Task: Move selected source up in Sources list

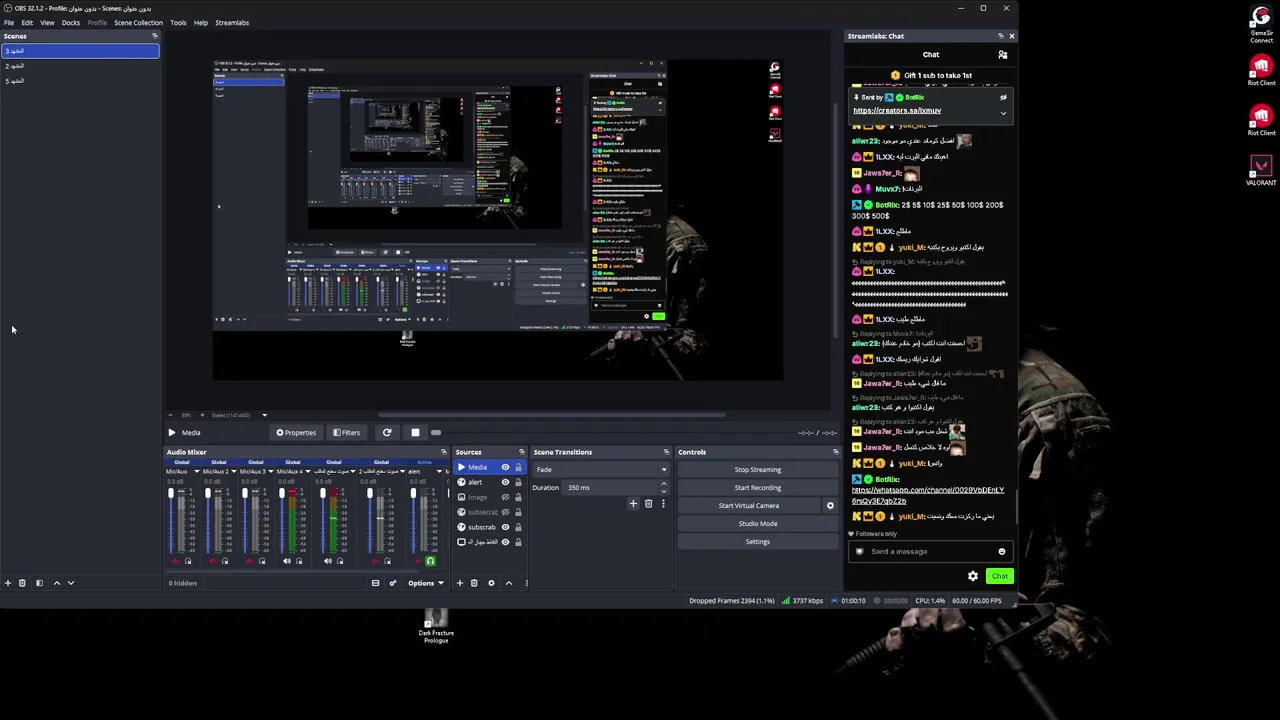Action: pos(508,583)
